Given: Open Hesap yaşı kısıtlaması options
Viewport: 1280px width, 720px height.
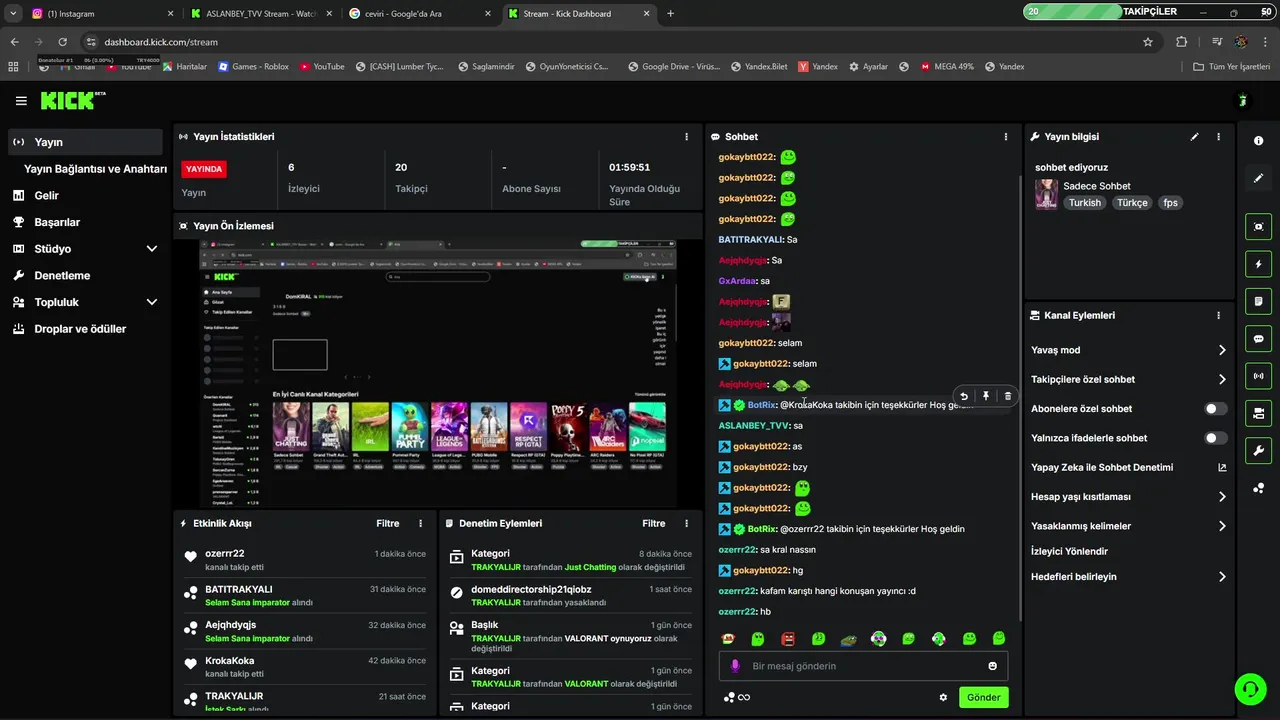Looking at the screenshot, I should [1129, 497].
